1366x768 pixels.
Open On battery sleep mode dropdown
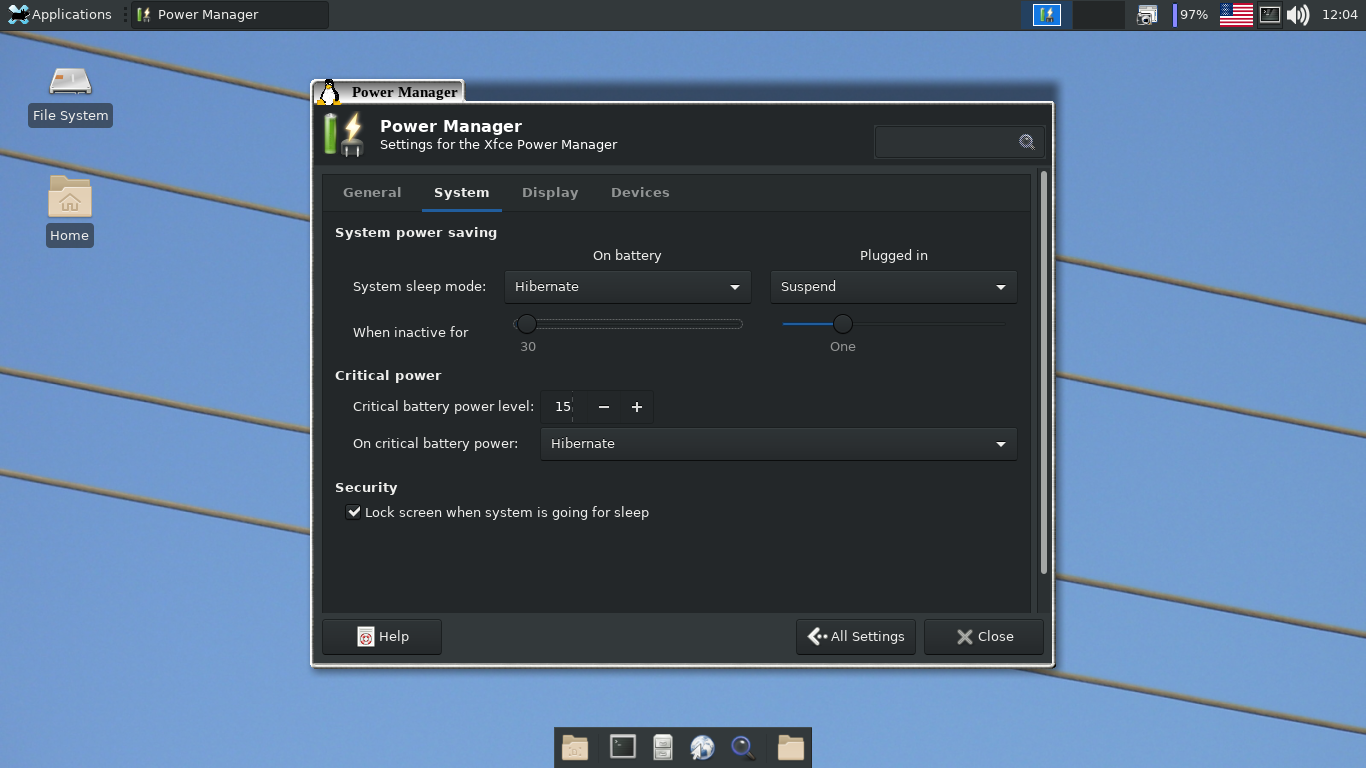click(628, 287)
